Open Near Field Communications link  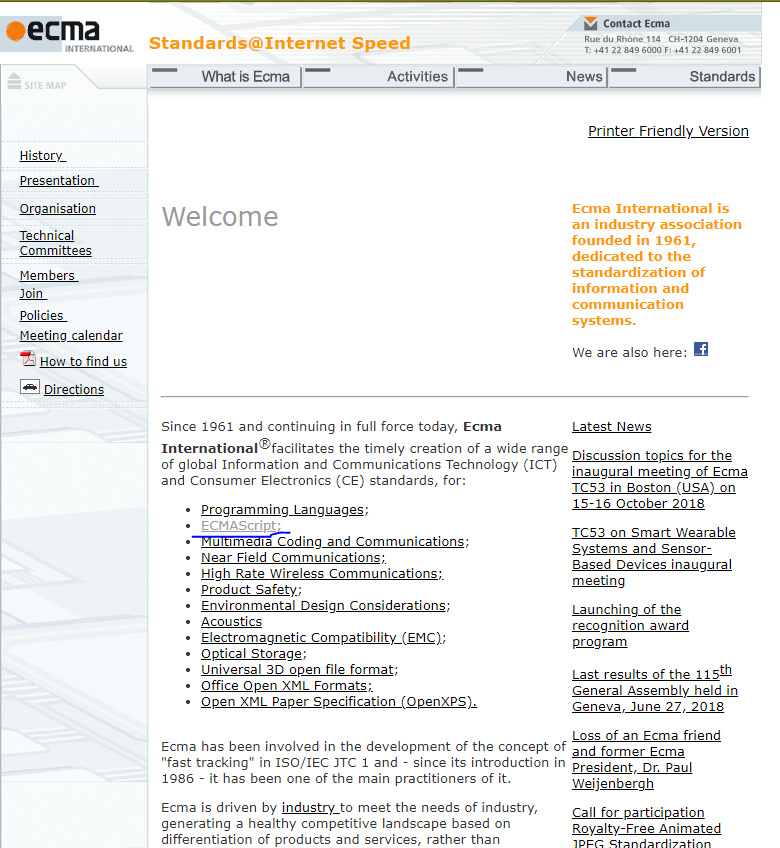292,558
